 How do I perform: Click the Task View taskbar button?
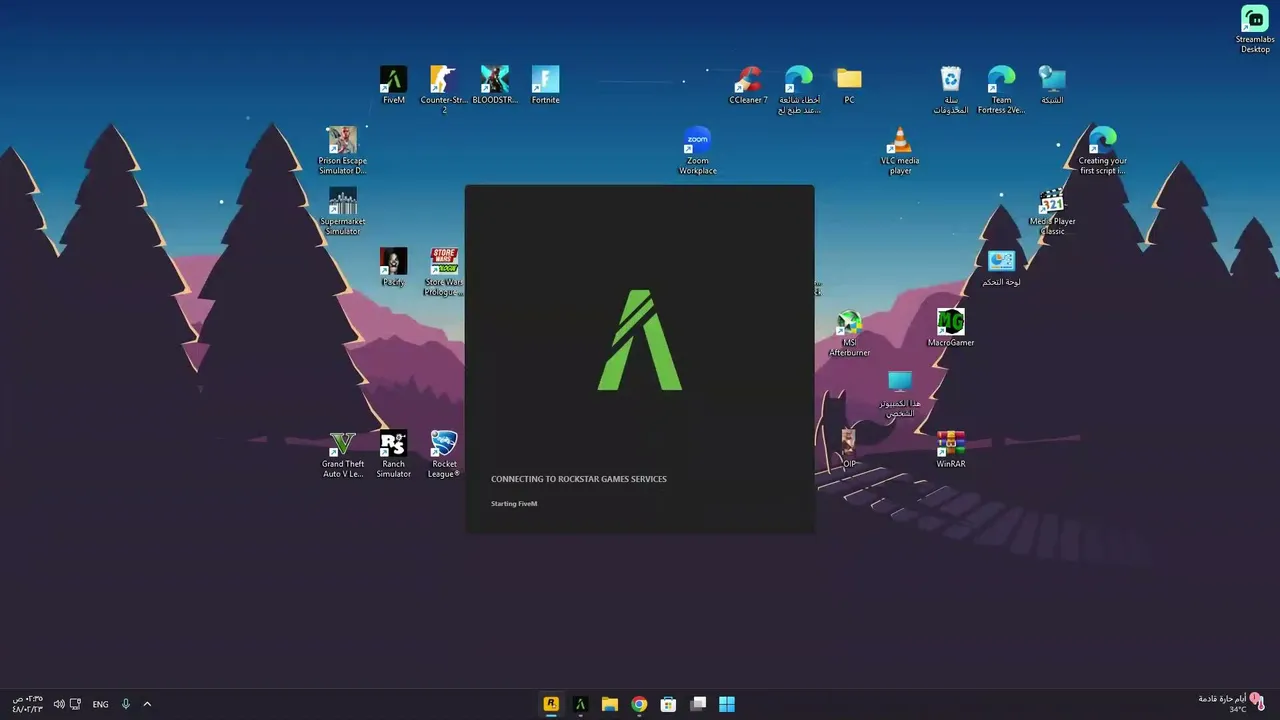coord(698,704)
